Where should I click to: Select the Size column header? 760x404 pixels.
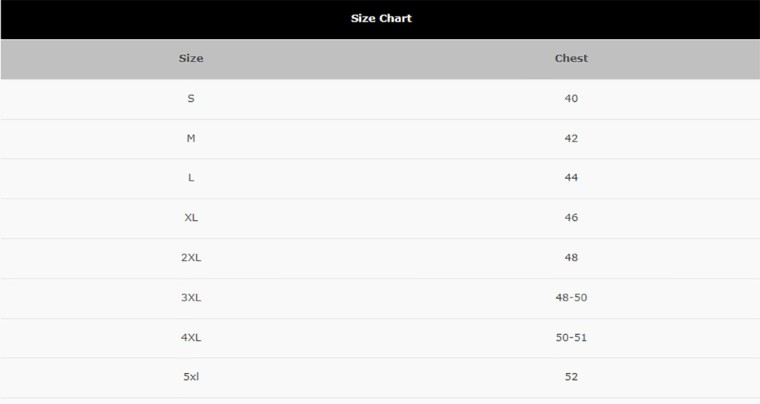point(191,58)
